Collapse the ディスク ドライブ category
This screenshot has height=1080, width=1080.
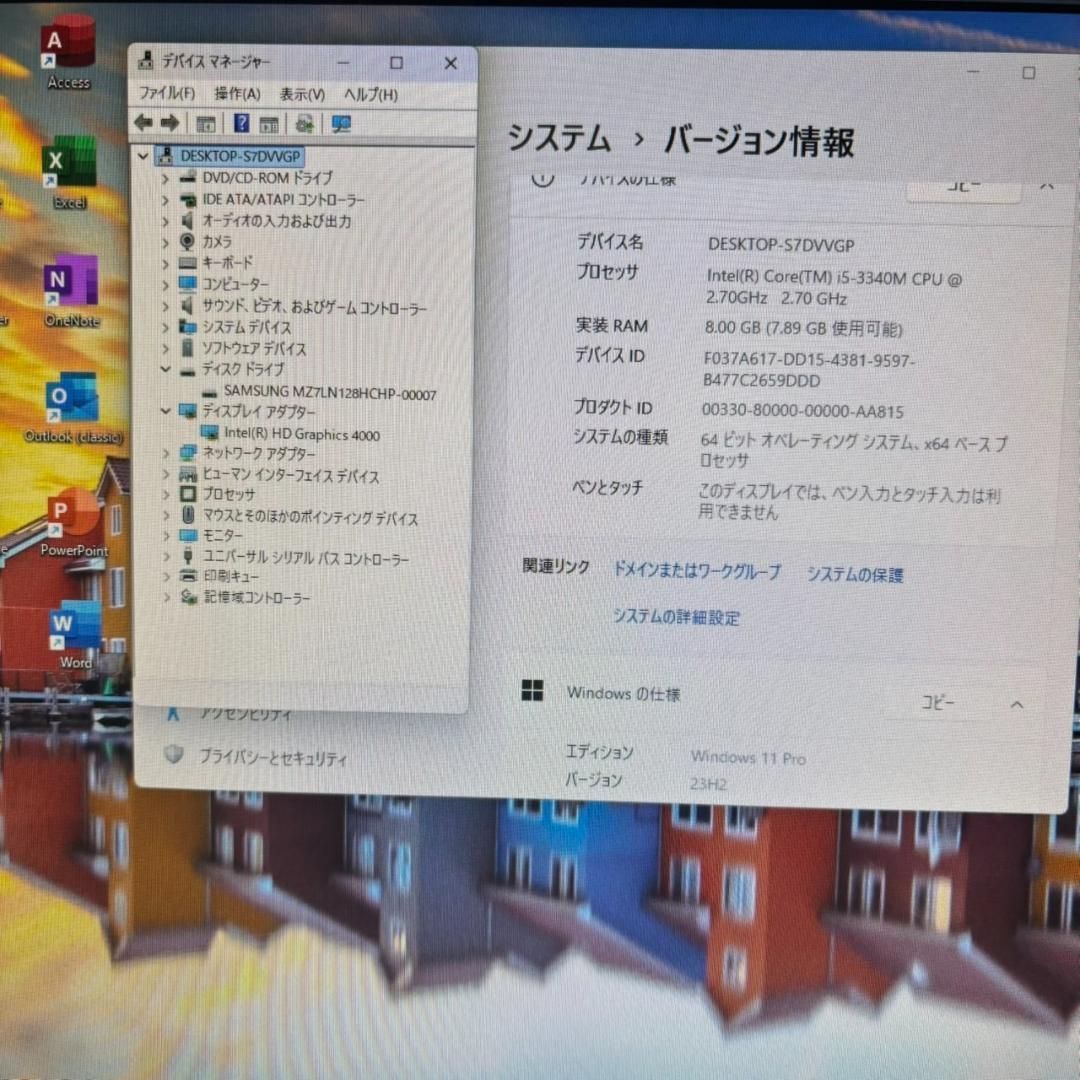click(x=166, y=369)
